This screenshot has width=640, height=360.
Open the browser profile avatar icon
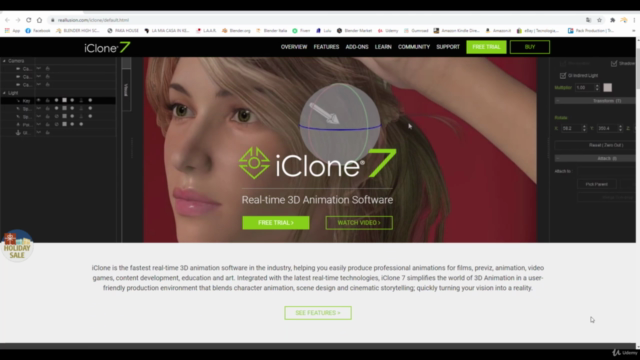(x=624, y=20)
